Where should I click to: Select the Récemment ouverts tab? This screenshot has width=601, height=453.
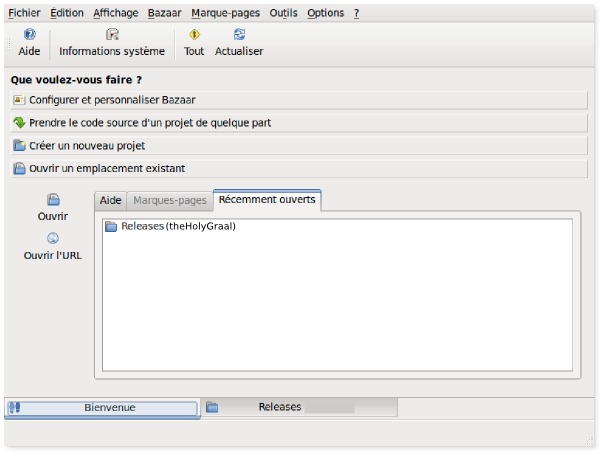click(x=267, y=200)
